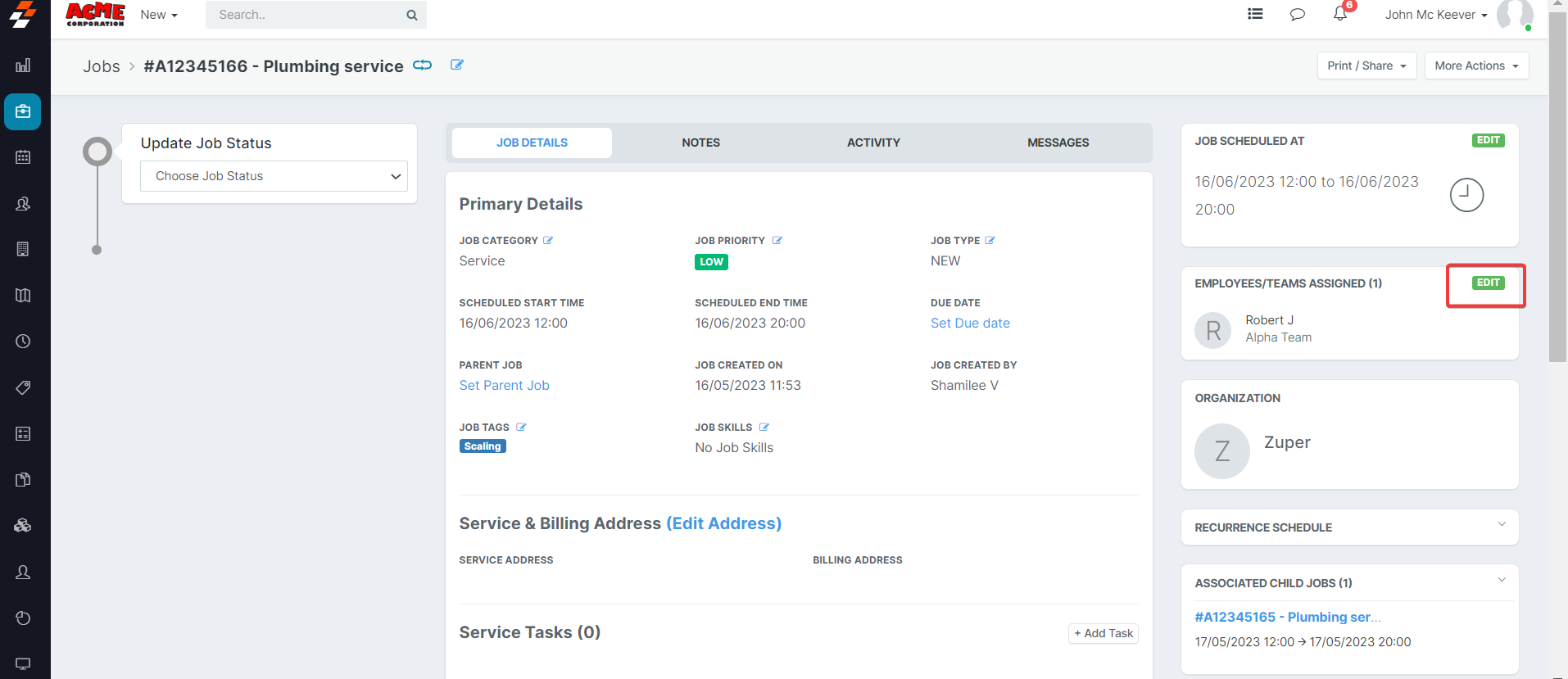
Task: Click the list view icon in header
Action: pos(1255,14)
